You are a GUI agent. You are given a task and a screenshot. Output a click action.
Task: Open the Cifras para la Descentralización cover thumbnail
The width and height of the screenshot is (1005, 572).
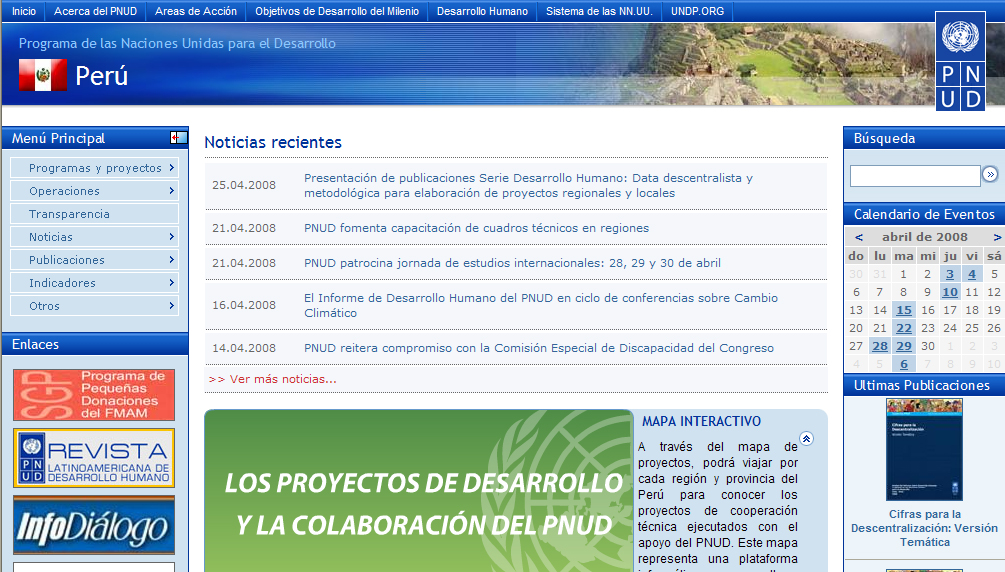[x=924, y=450]
